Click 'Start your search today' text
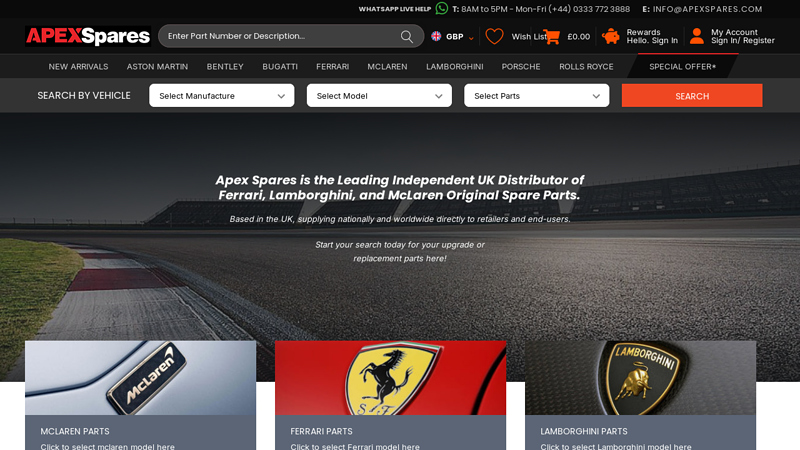The width and height of the screenshot is (800, 450). [x=399, y=252]
